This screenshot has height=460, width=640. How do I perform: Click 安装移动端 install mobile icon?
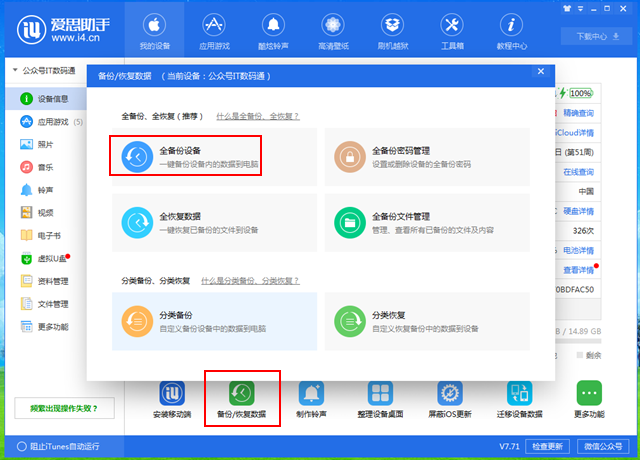coord(170,396)
